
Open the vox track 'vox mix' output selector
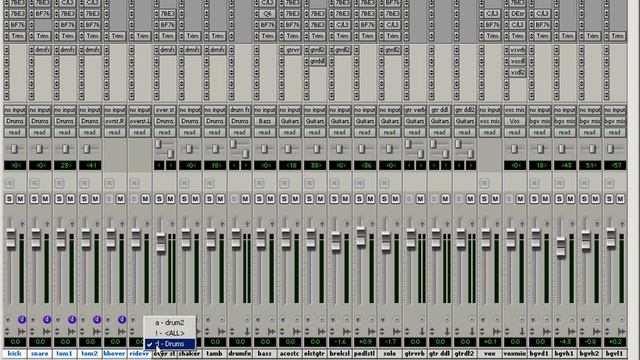pyautogui.click(x=489, y=121)
